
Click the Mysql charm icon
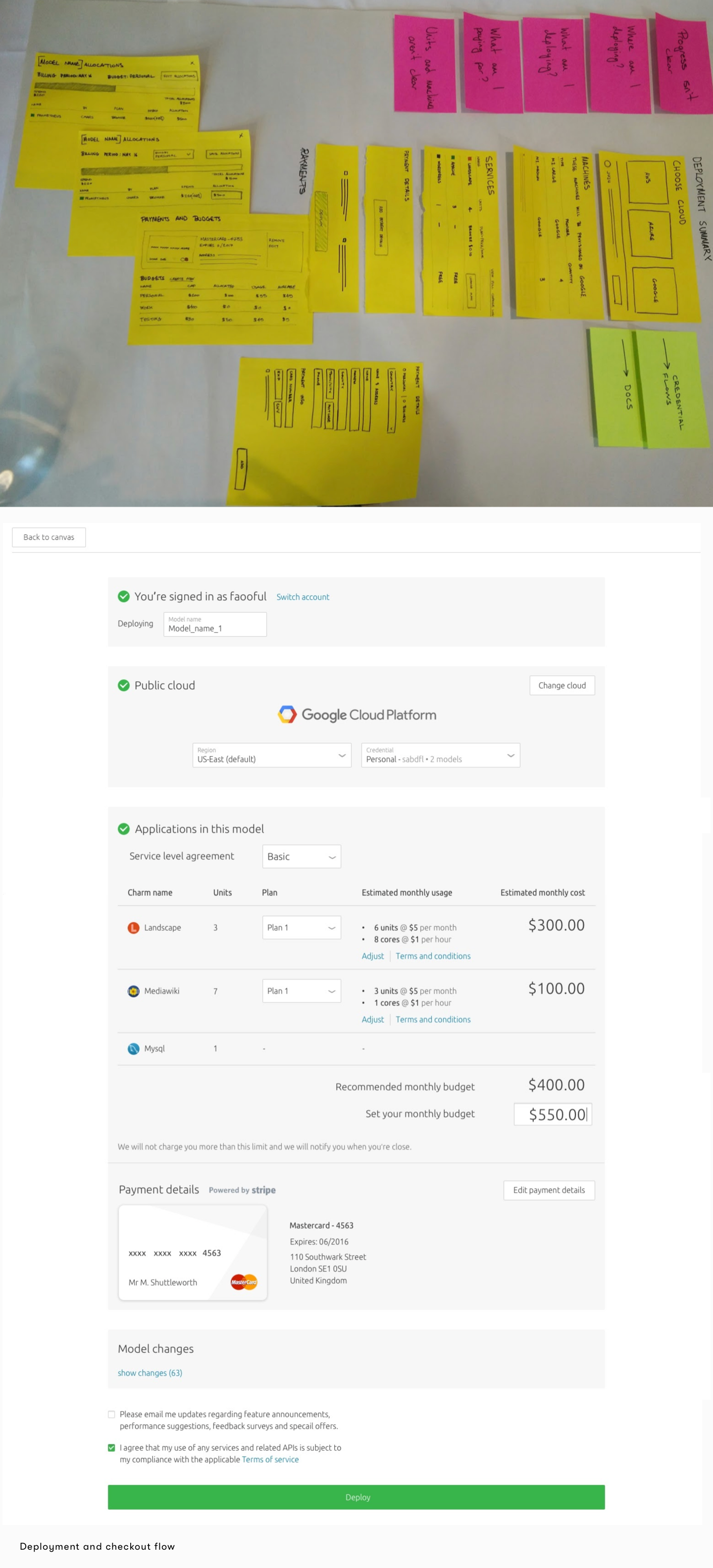click(x=133, y=1048)
